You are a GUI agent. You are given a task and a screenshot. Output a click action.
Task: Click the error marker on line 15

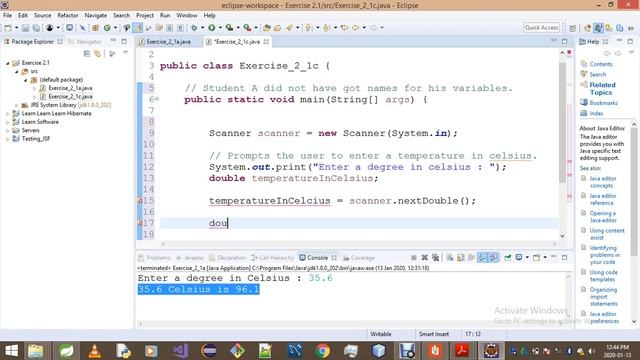click(x=140, y=201)
